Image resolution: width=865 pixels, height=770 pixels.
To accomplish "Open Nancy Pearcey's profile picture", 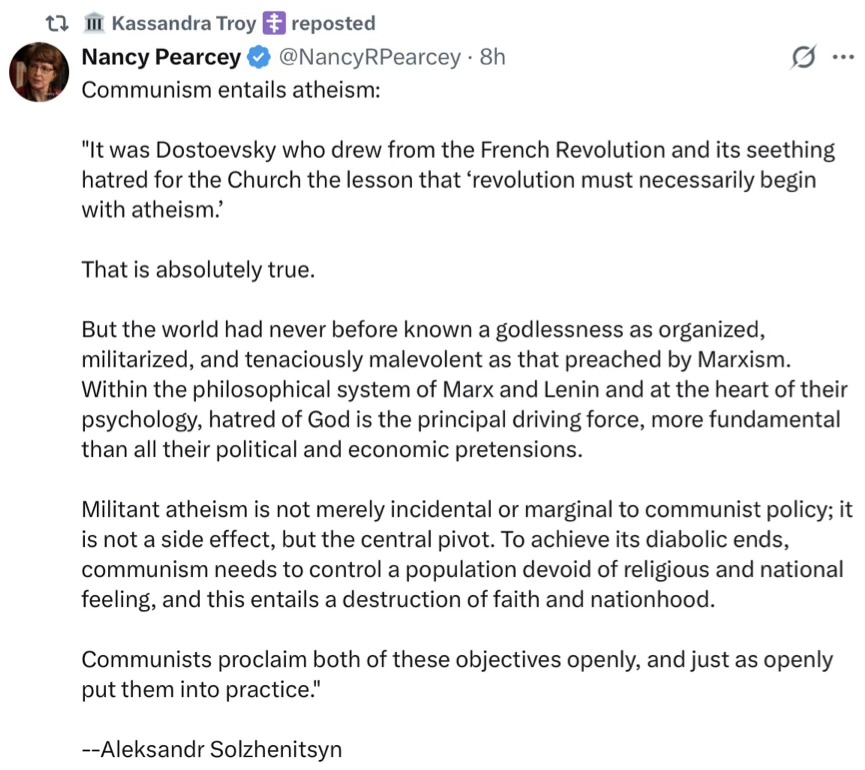I will (40, 74).
